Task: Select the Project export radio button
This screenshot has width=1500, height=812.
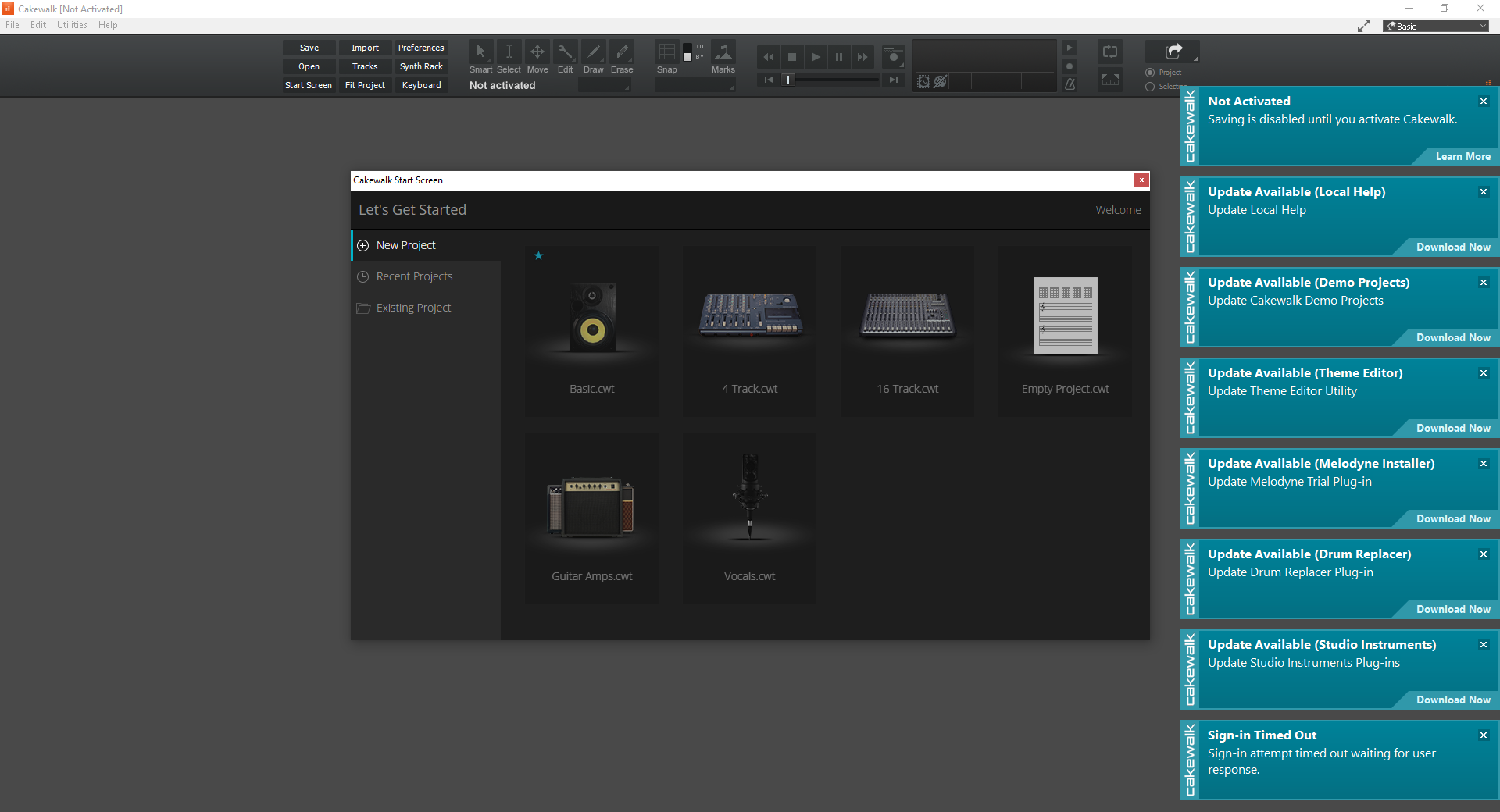Action: 1150,73
